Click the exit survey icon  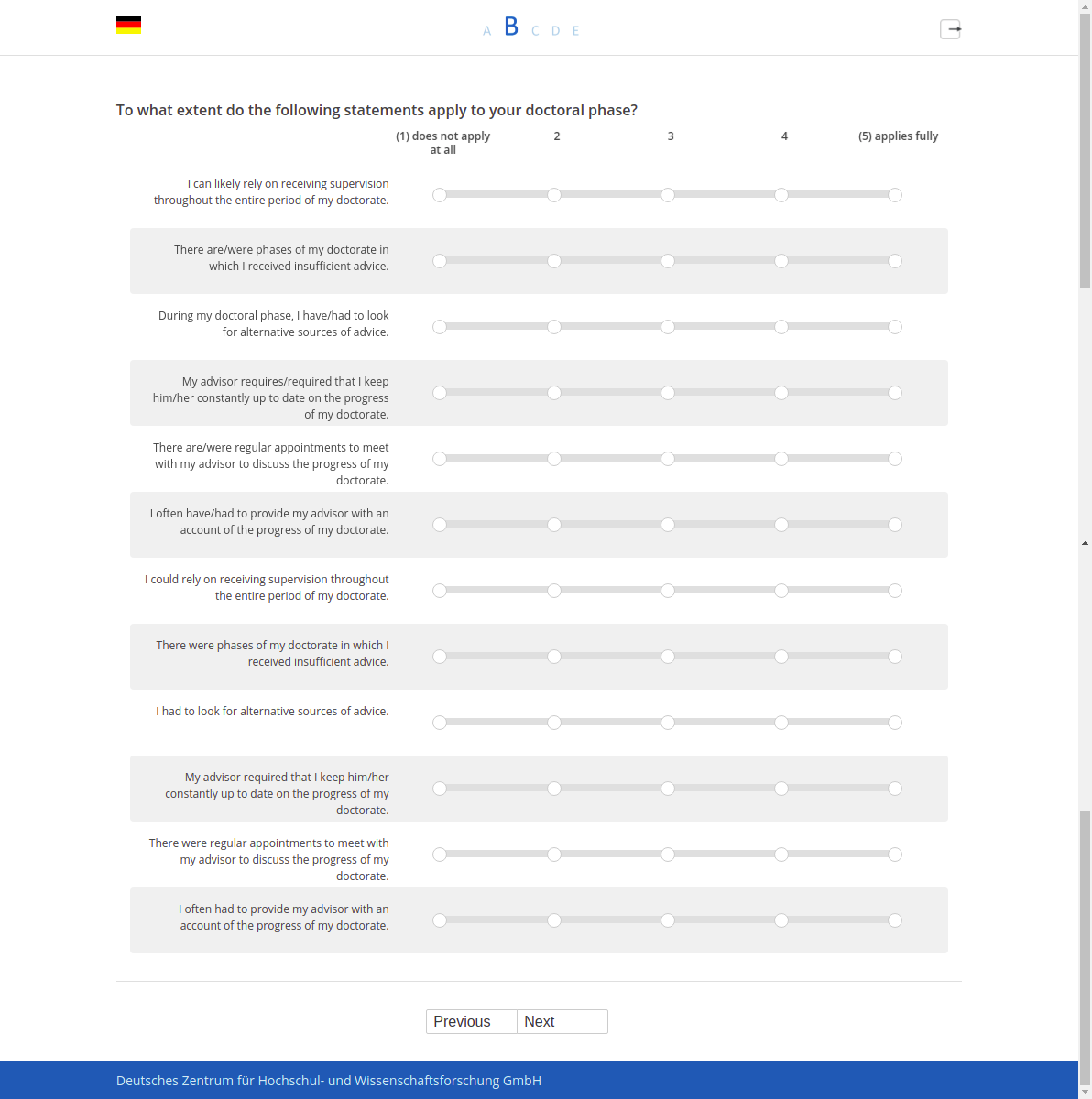click(x=951, y=29)
